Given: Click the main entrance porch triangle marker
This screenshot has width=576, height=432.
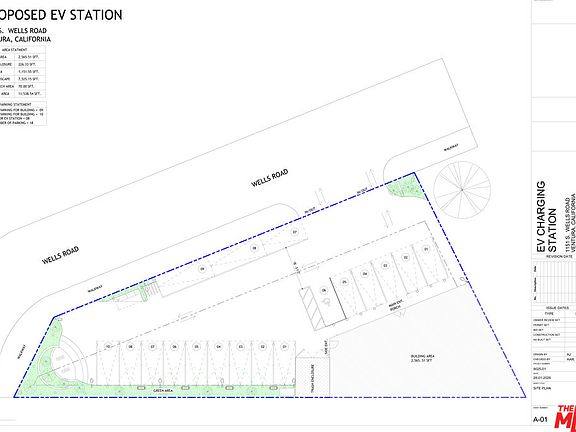Looking at the screenshot, I should tap(401, 313).
